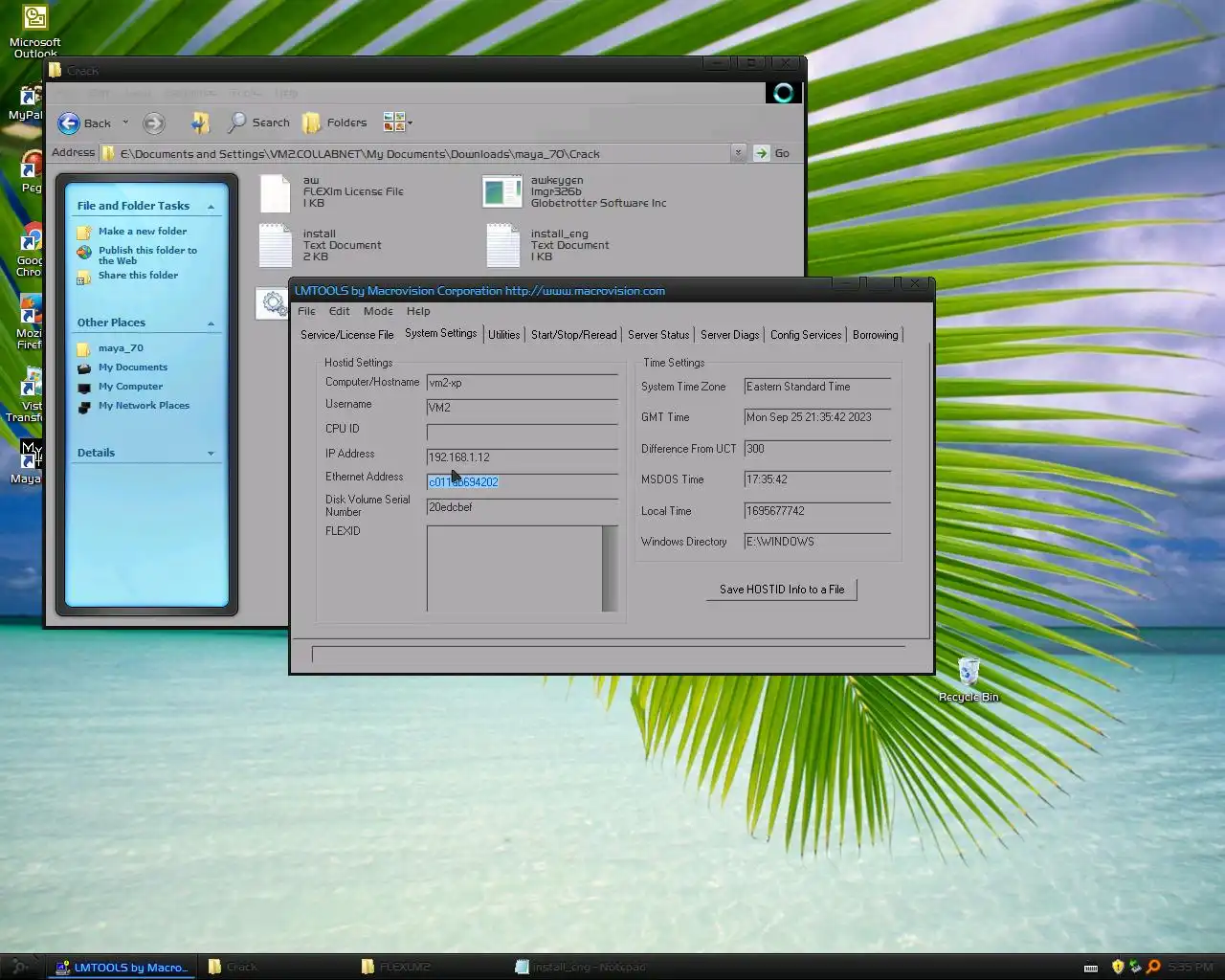Open the LMTOOLS Mode menu
This screenshot has height=980, width=1225.
pos(378,311)
